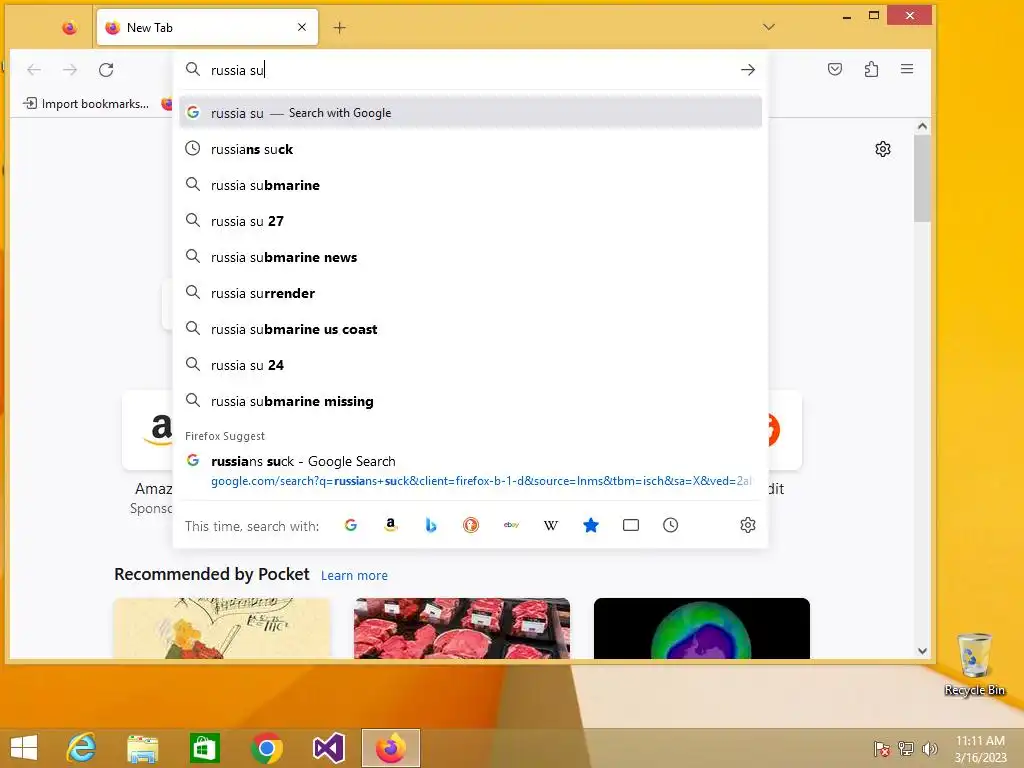This screenshot has width=1024, height=768.
Task: Open Visual Studio from taskbar
Action: tap(328, 748)
